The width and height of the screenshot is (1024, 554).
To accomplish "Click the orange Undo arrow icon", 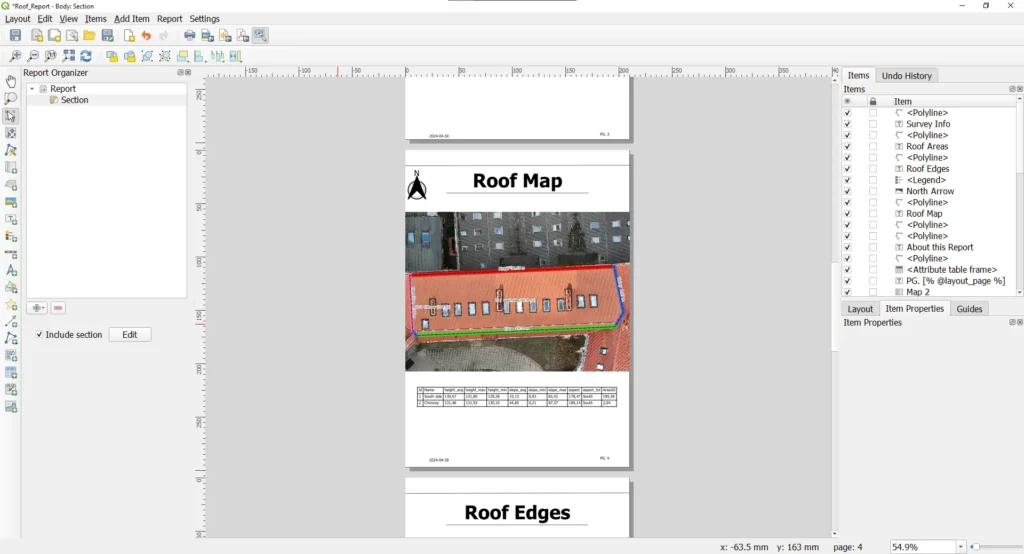I will (146, 35).
